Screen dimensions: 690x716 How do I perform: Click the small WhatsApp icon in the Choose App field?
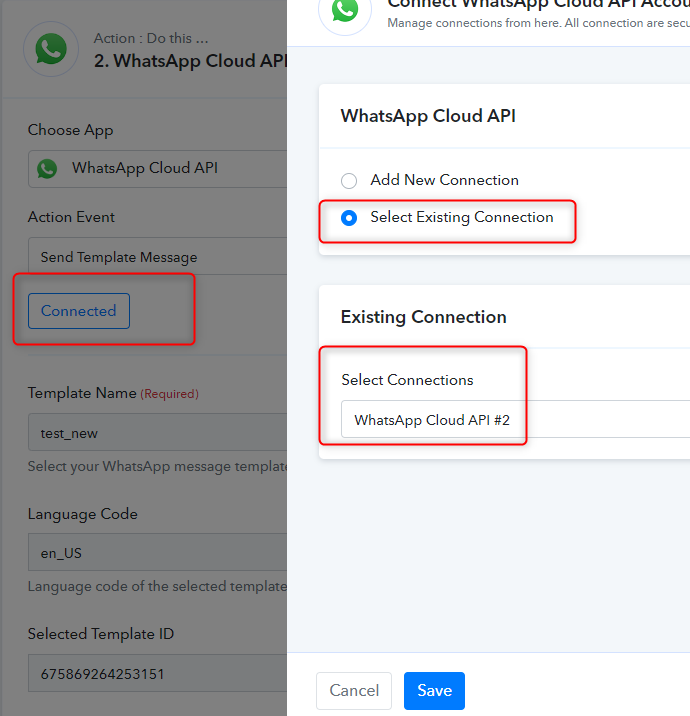(x=47, y=168)
